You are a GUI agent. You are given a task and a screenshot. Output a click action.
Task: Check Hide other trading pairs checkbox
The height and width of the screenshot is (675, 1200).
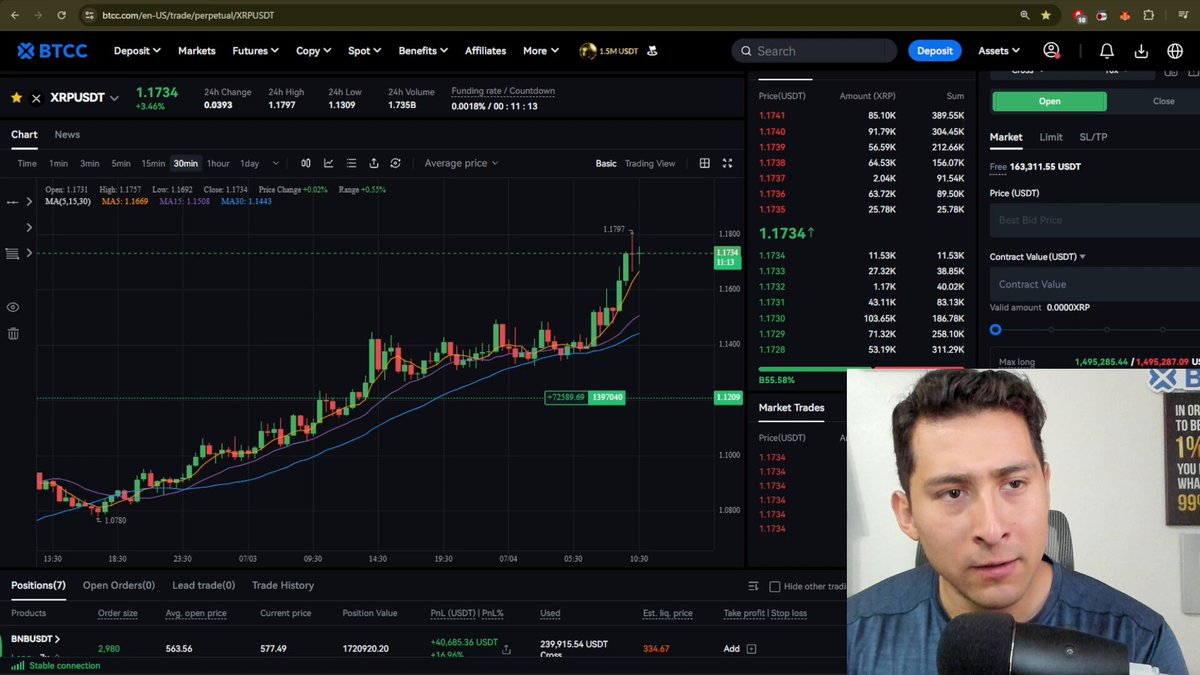774,587
